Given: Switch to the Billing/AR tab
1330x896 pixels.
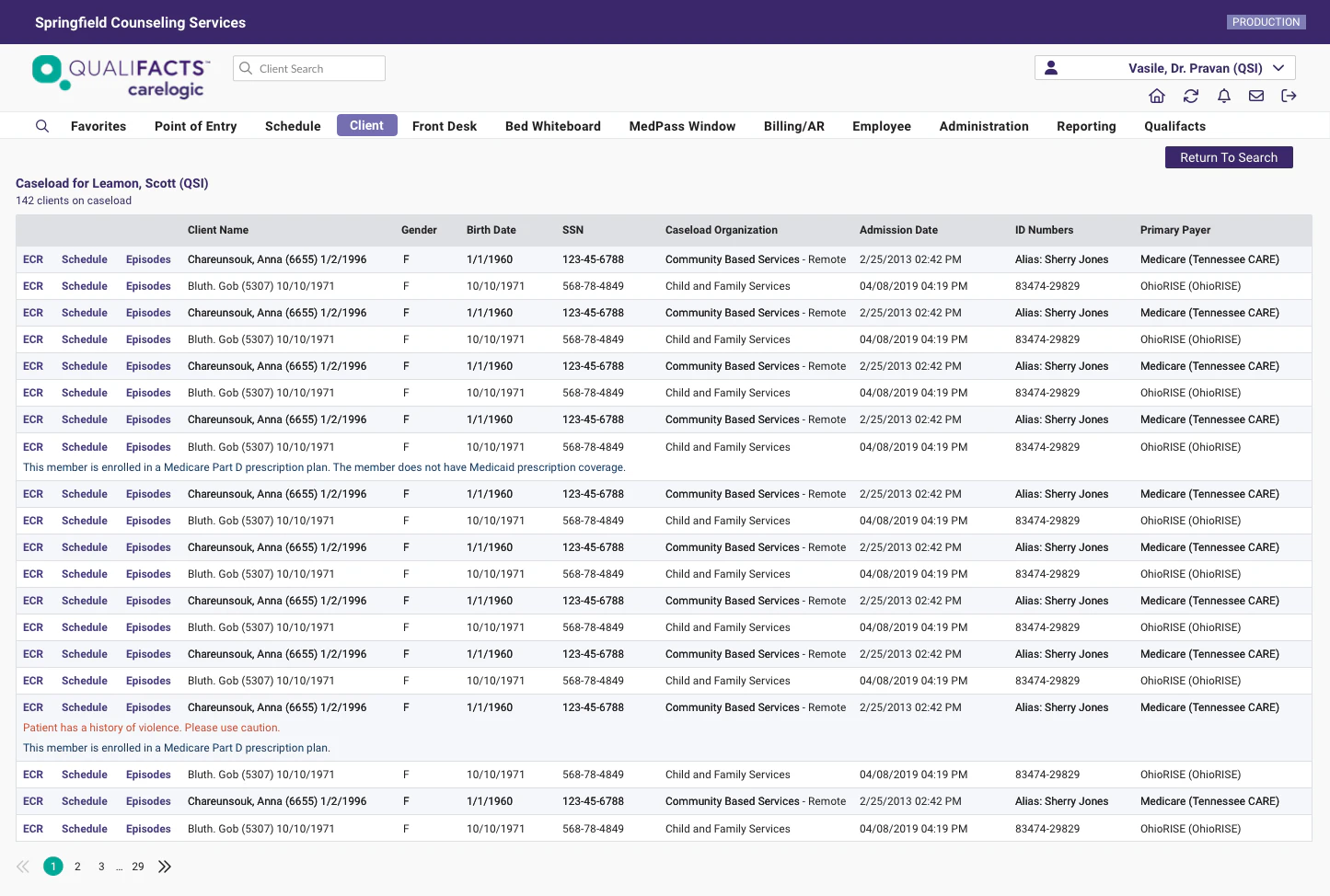Looking at the screenshot, I should (x=793, y=126).
